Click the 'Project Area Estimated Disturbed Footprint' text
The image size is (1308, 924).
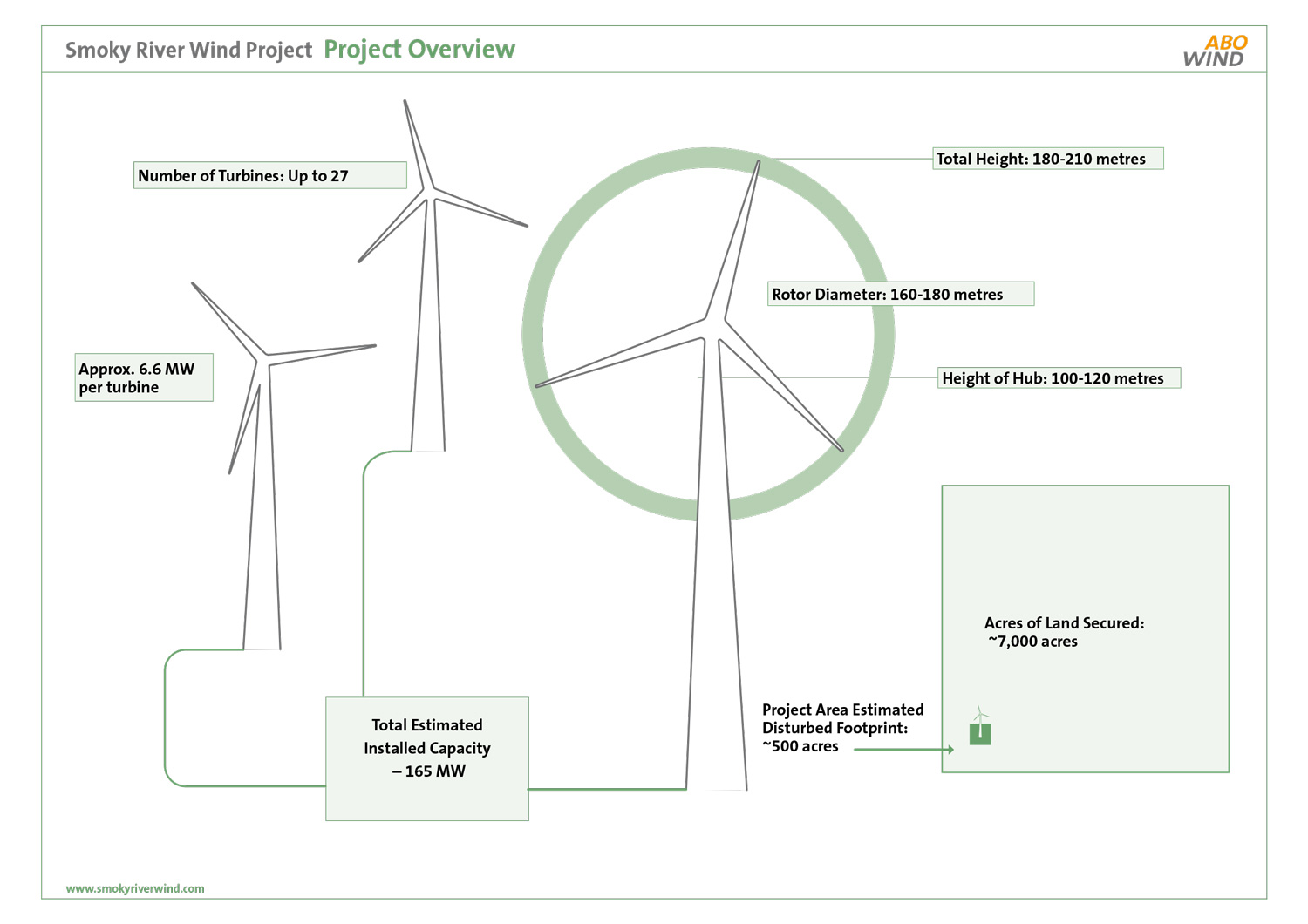click(x=842, y=719)
